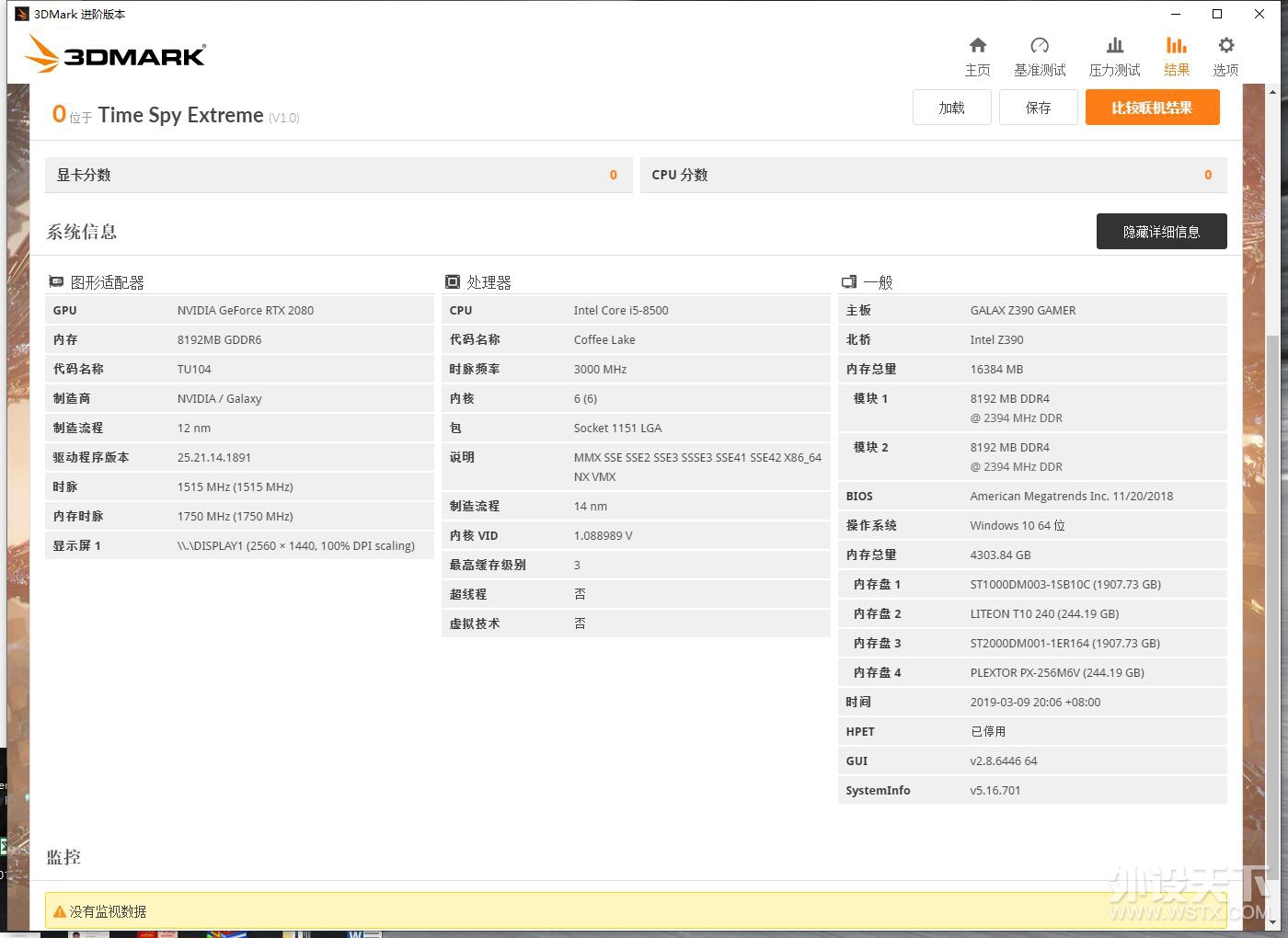Select the 2019-03-09 20:06 time value

pyautogui.click(x=1036, y=702)
